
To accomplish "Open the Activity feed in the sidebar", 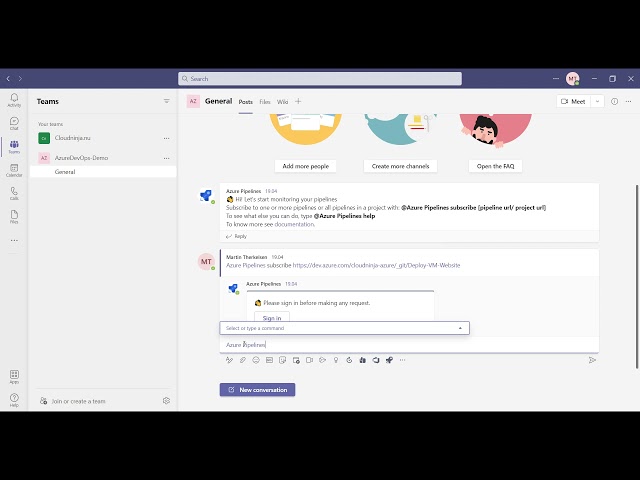I will tap(14, 100).
